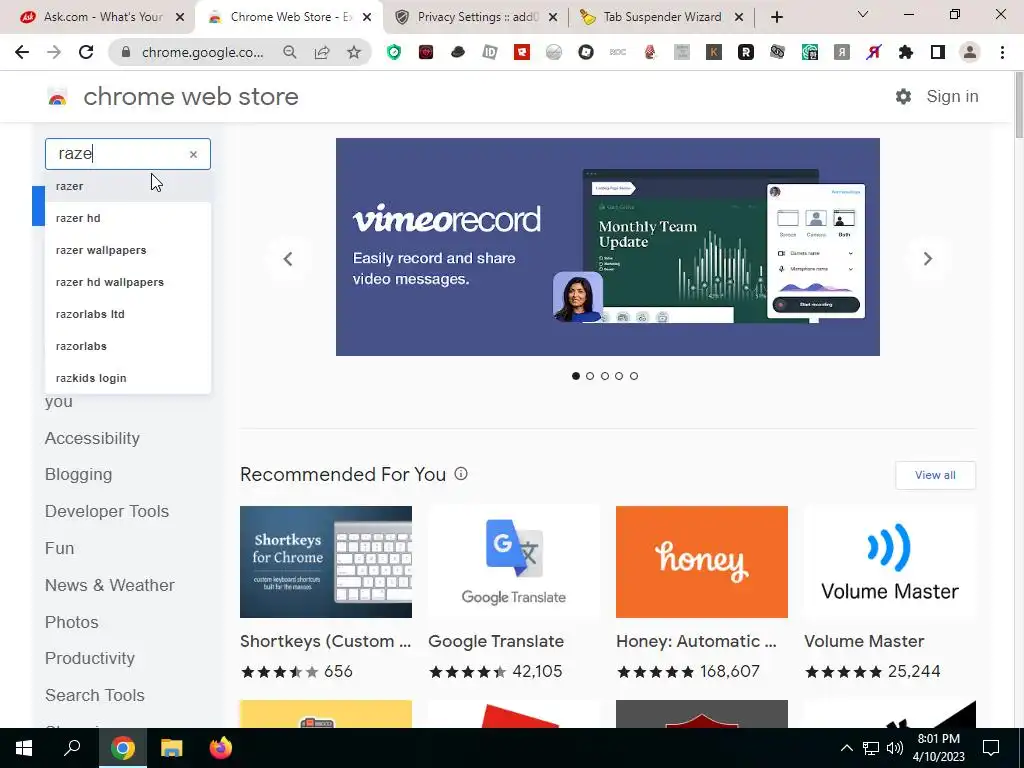The image size is (1024, 768).
Task: Click the black R extension icon
Action: (x=746, y=52)
